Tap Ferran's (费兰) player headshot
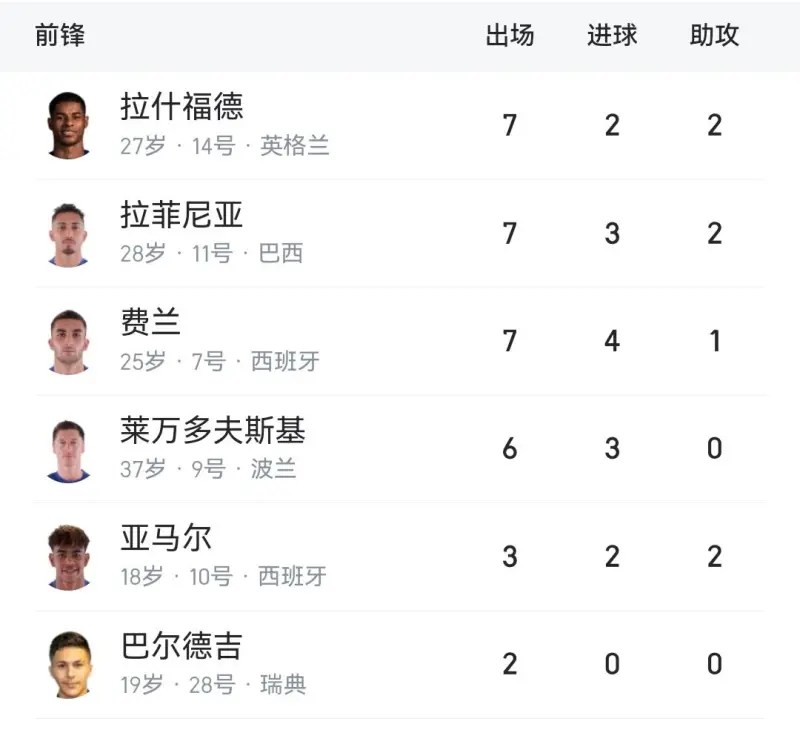 pos(69,341)
